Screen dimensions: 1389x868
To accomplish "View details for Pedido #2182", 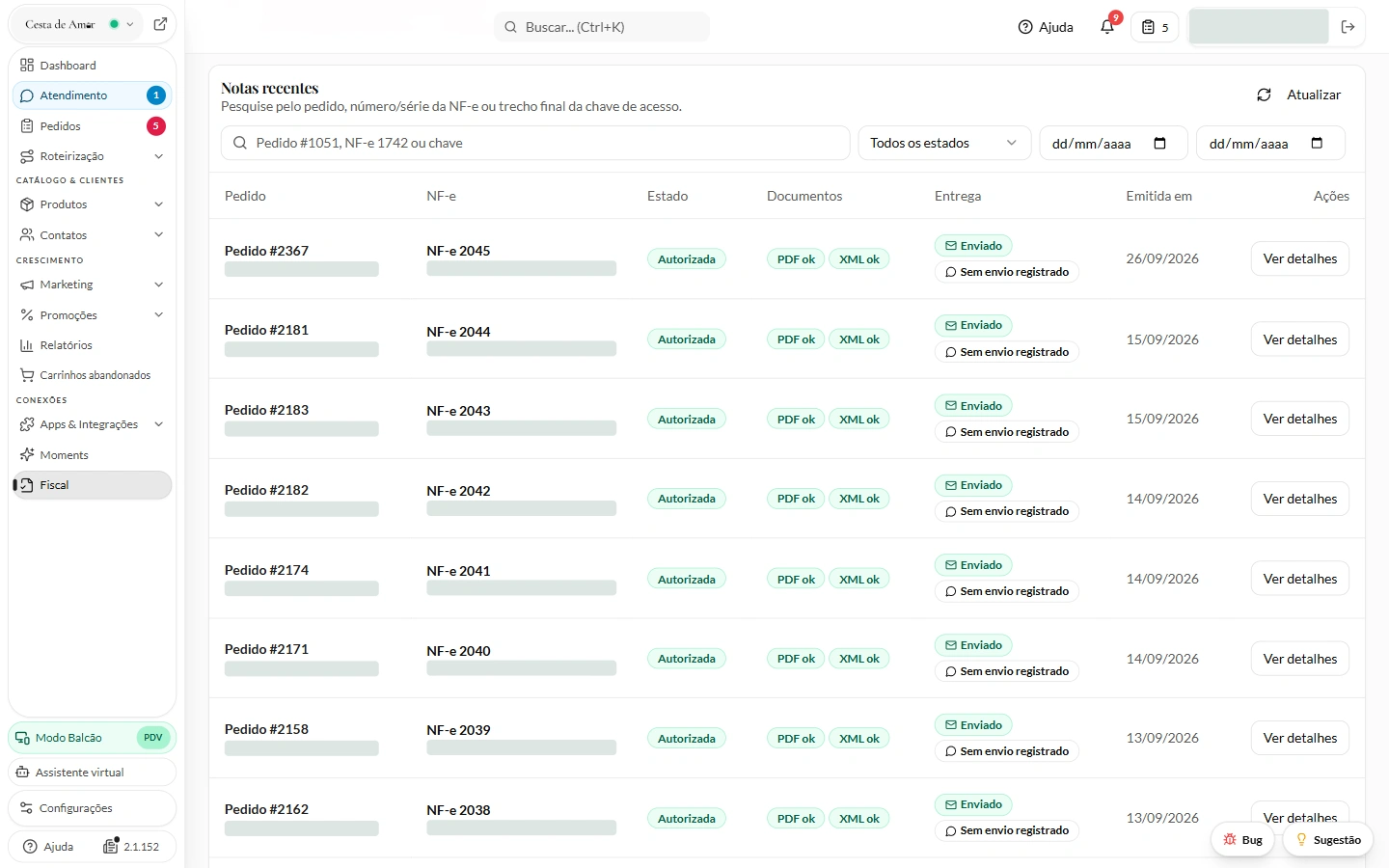I will pyautogui.click(x=1299, y=499).
